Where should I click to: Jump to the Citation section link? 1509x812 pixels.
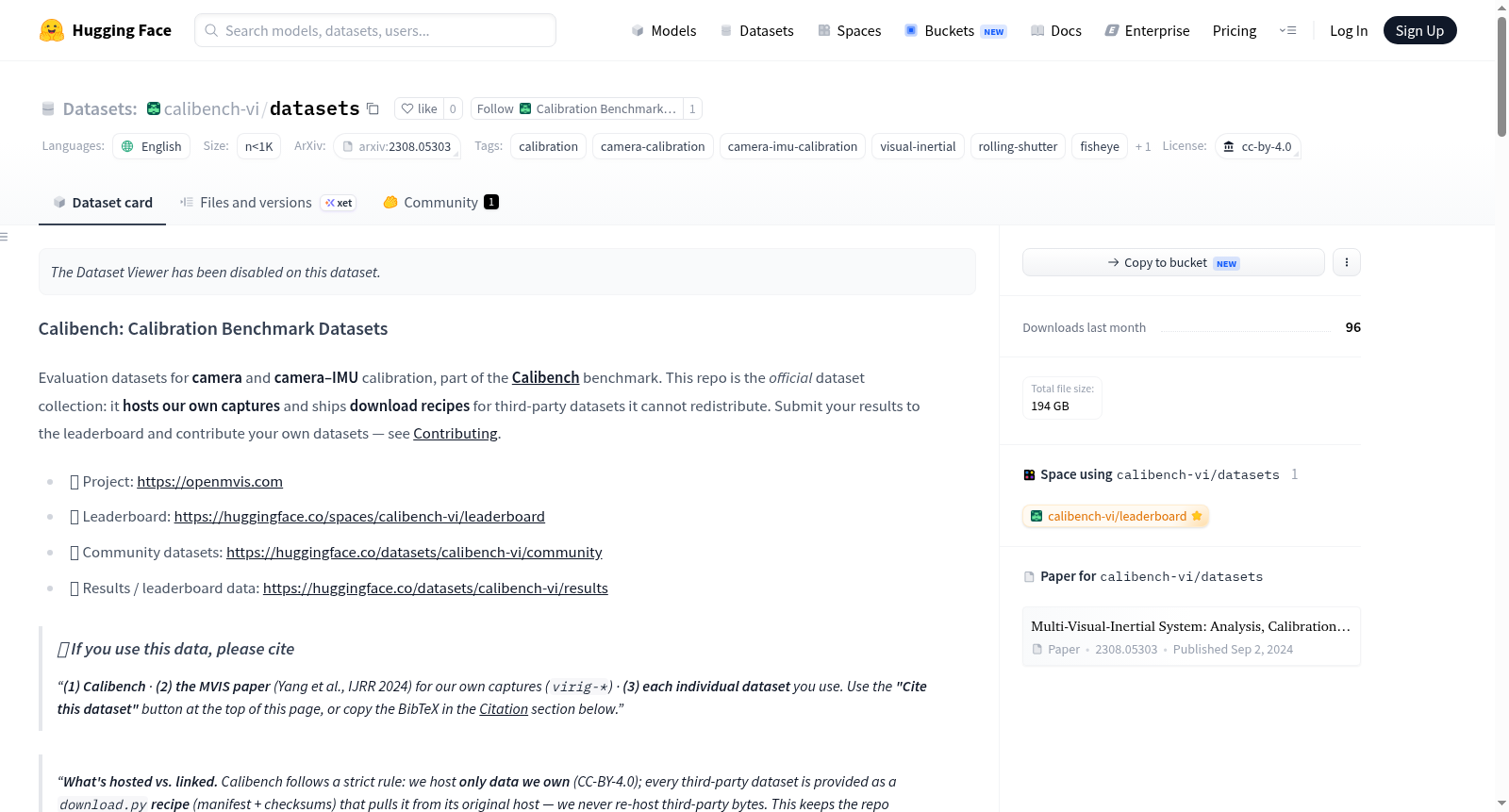tap(504, 709)
